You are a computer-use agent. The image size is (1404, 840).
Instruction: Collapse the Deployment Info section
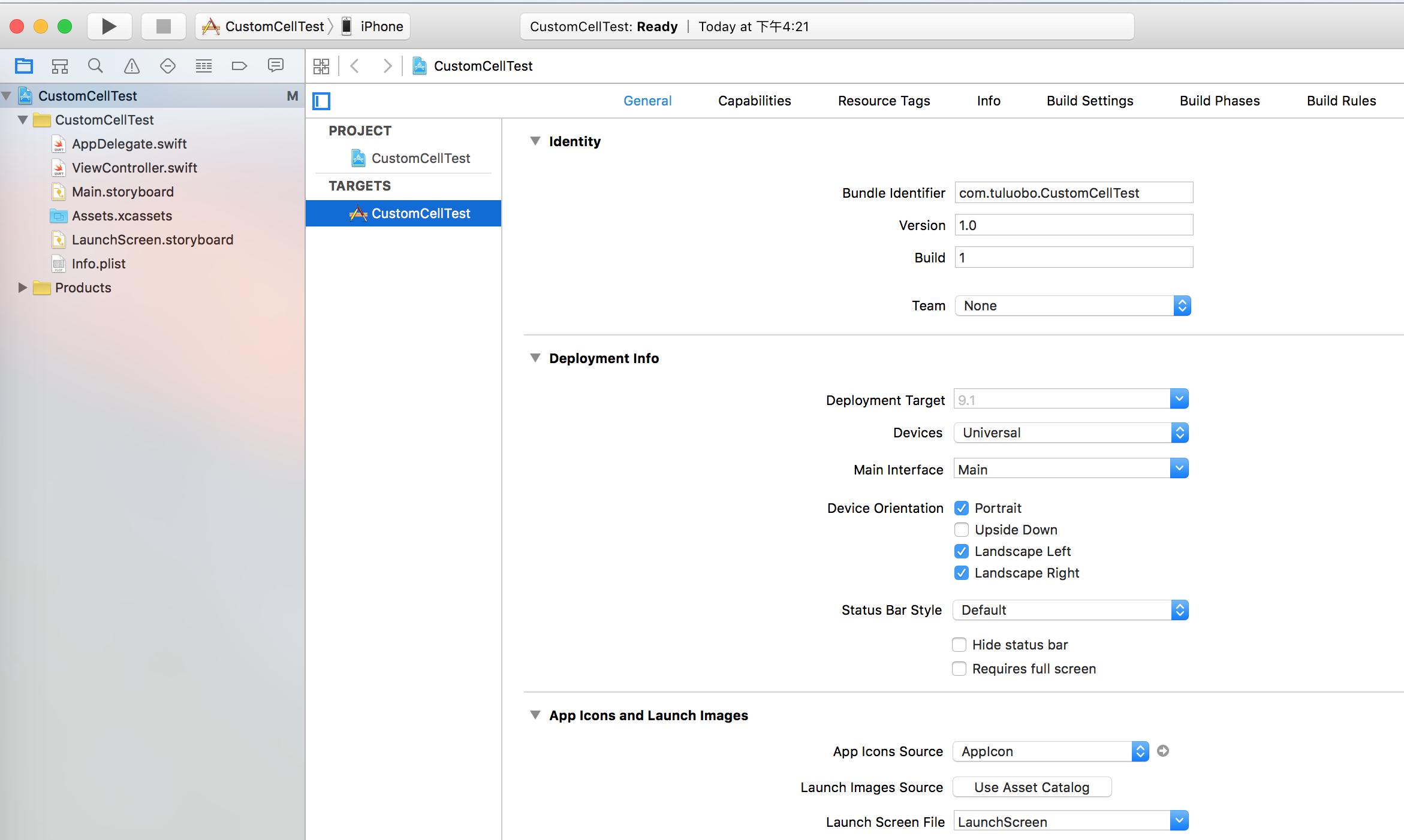[535, 358]
